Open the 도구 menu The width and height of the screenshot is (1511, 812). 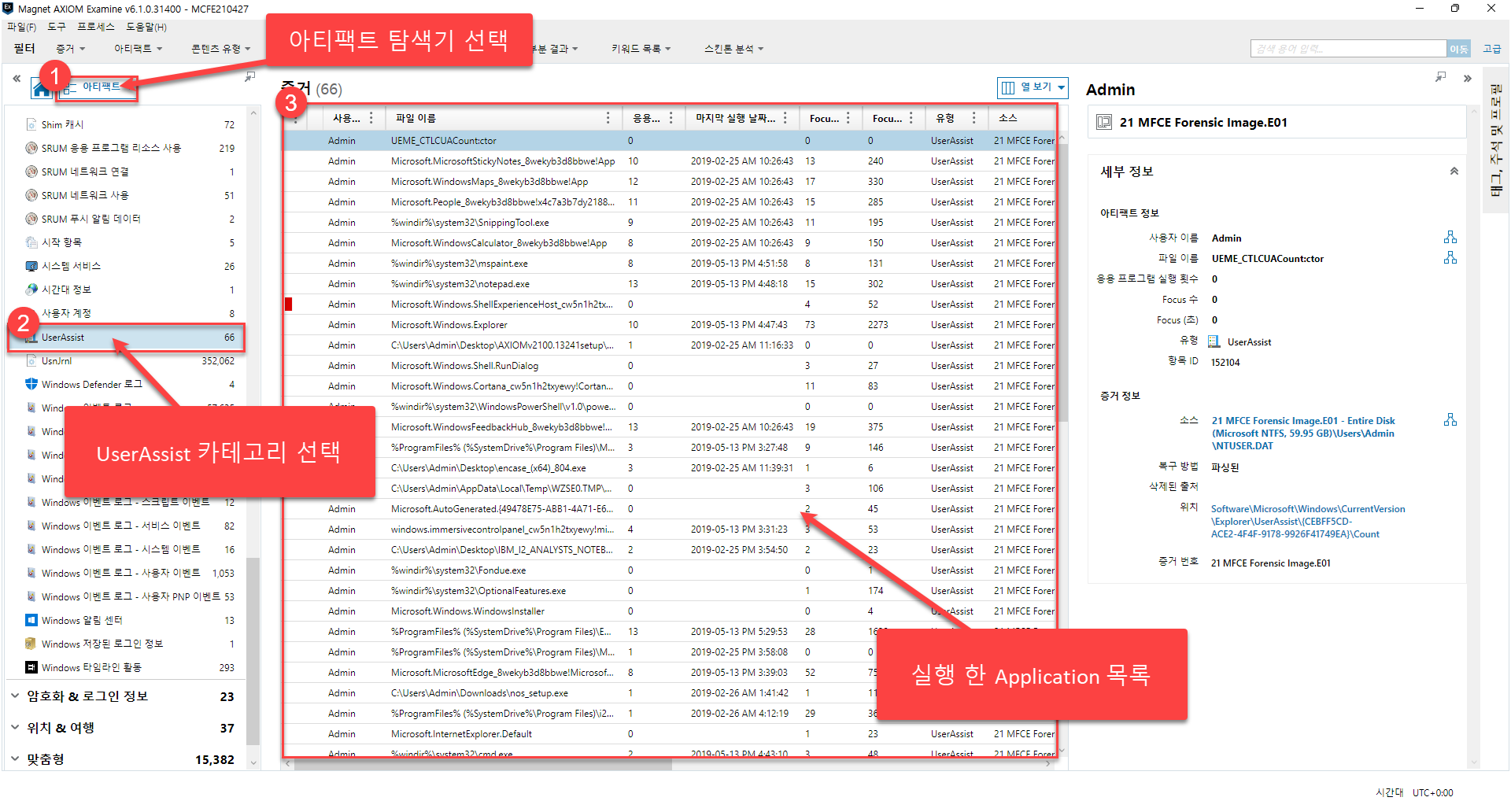57,27
